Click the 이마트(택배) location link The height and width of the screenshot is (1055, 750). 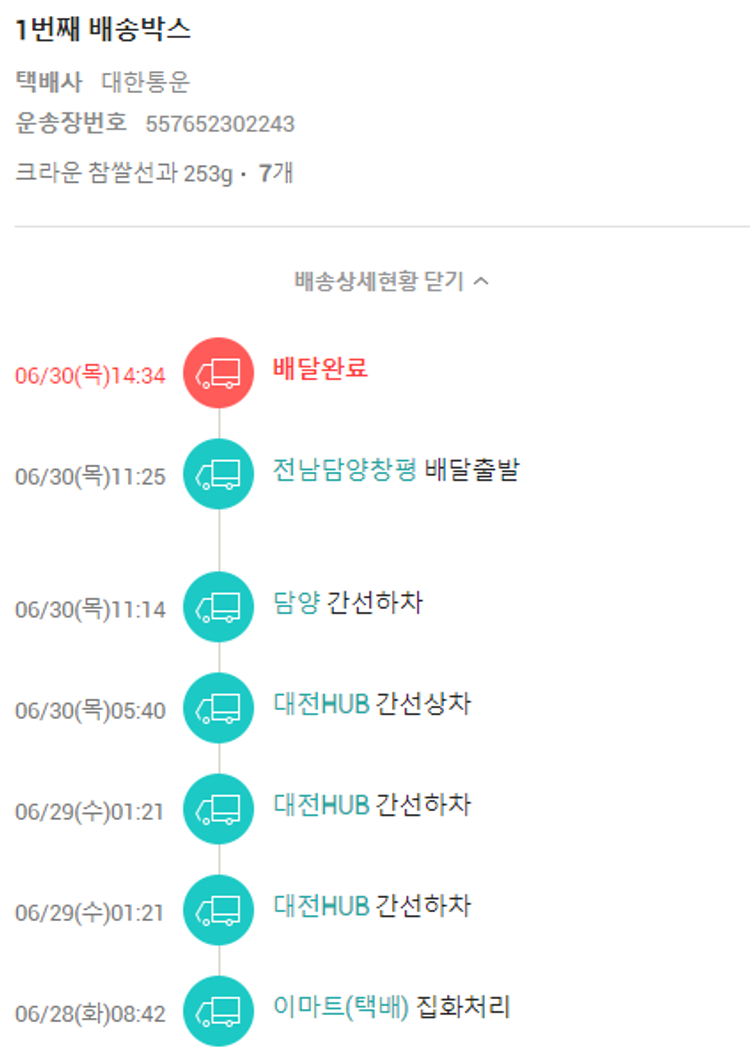click(x=341, y=1007)
